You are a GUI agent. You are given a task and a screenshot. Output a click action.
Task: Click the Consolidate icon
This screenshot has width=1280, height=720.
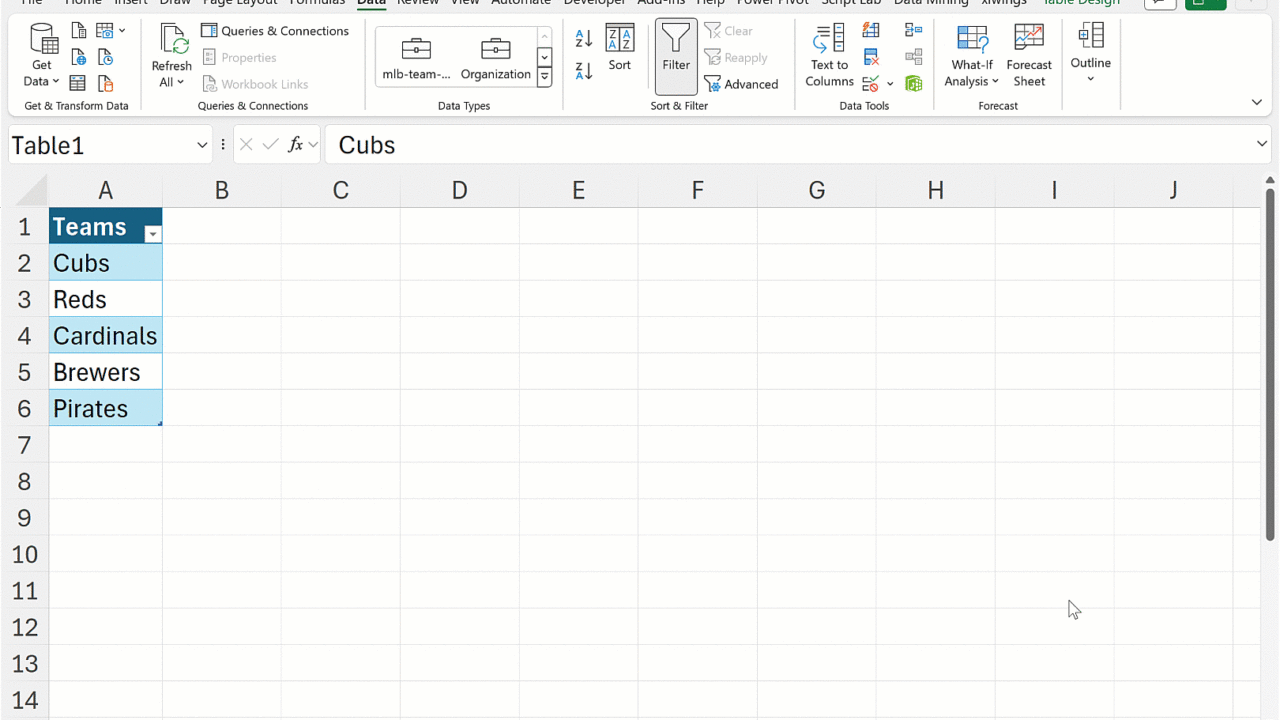[x=913, y=31]
